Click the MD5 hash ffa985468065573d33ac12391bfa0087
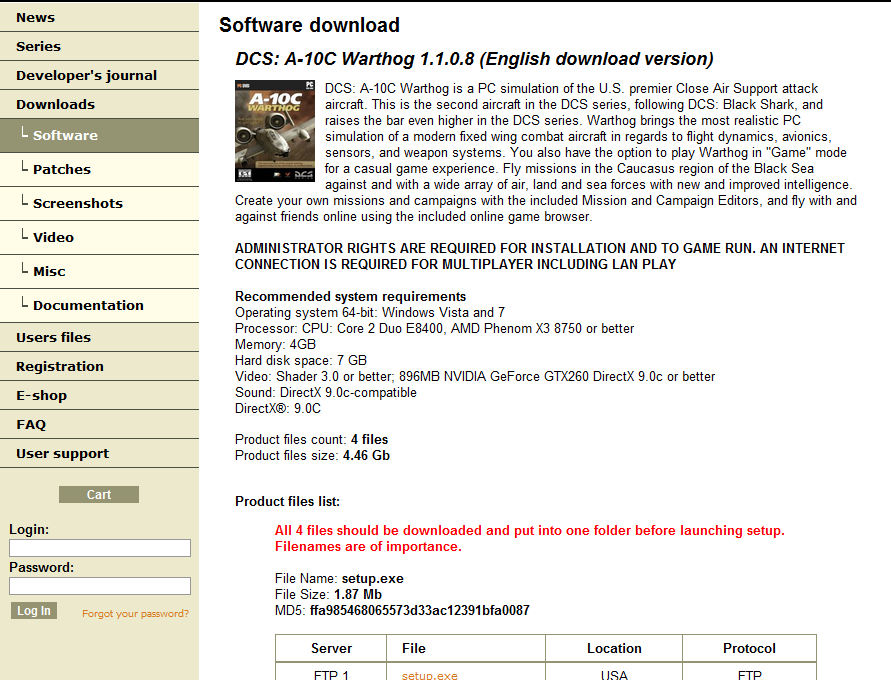This screenshot has width=891, height=680. pyautogui.click(x=419, y=611)
